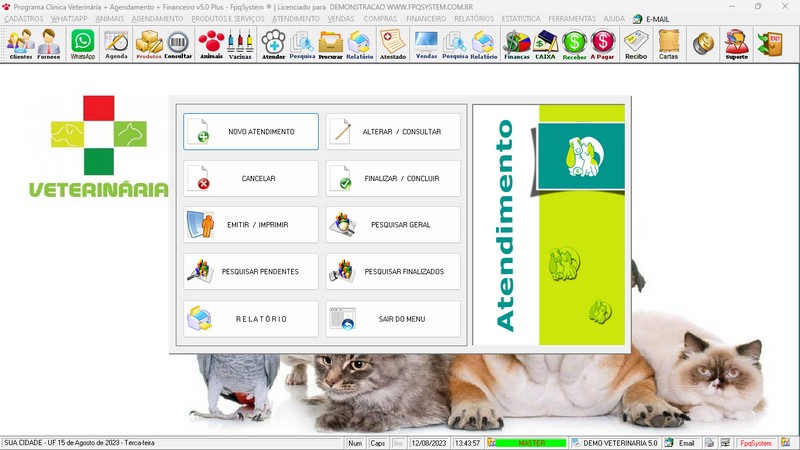Image resolution: width=800 pixels, height=450 pixels.
Task: Open the FINANCEIRO menu
Action: [426, 19]
